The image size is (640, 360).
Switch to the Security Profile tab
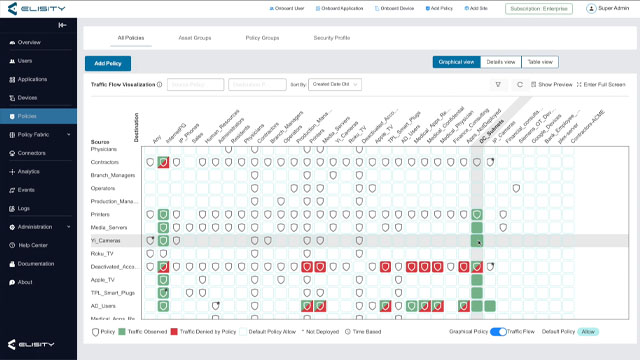click(331, 38)
